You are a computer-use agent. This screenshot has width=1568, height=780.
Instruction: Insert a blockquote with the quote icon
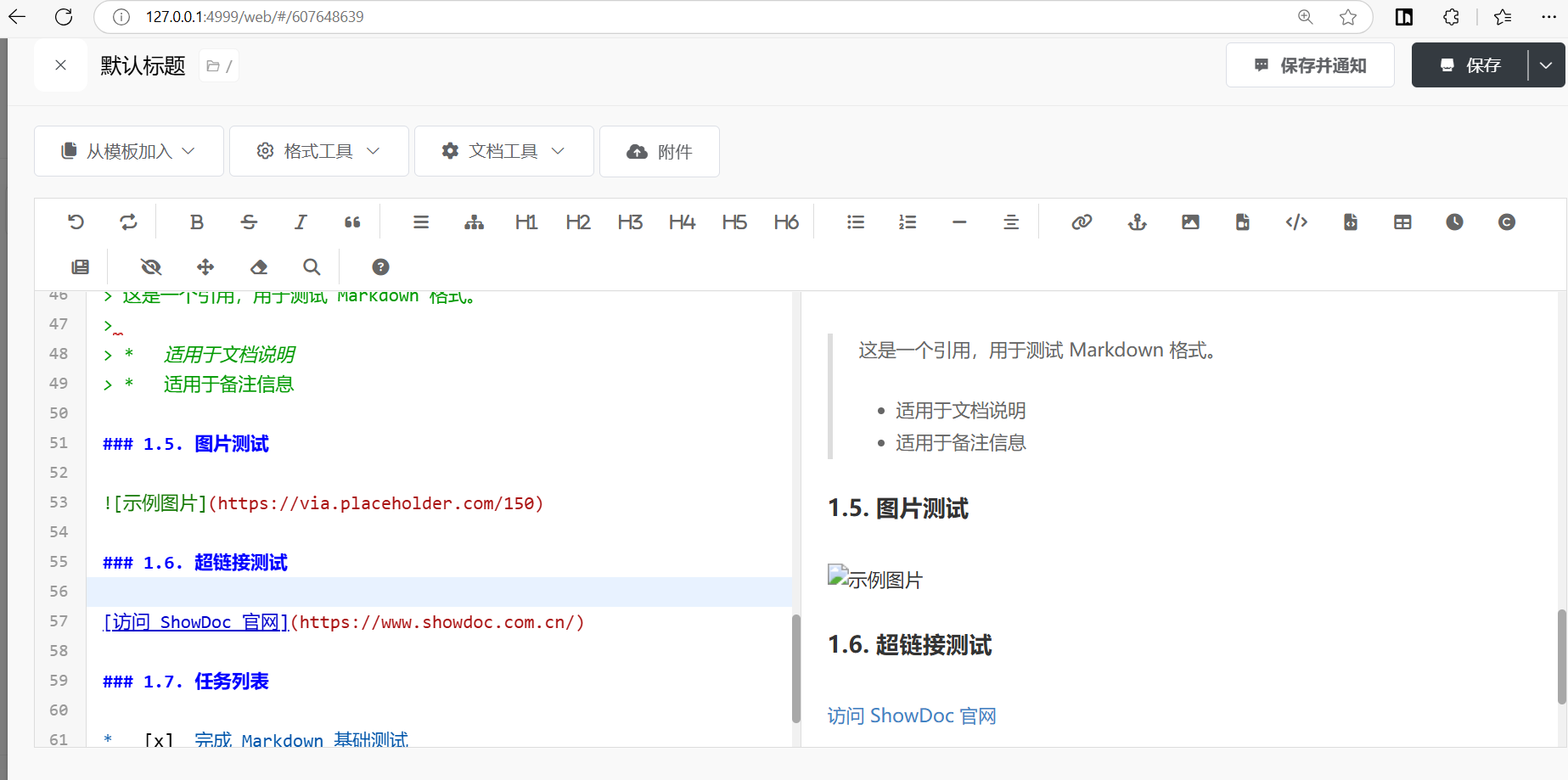click(x=352, y=222)
